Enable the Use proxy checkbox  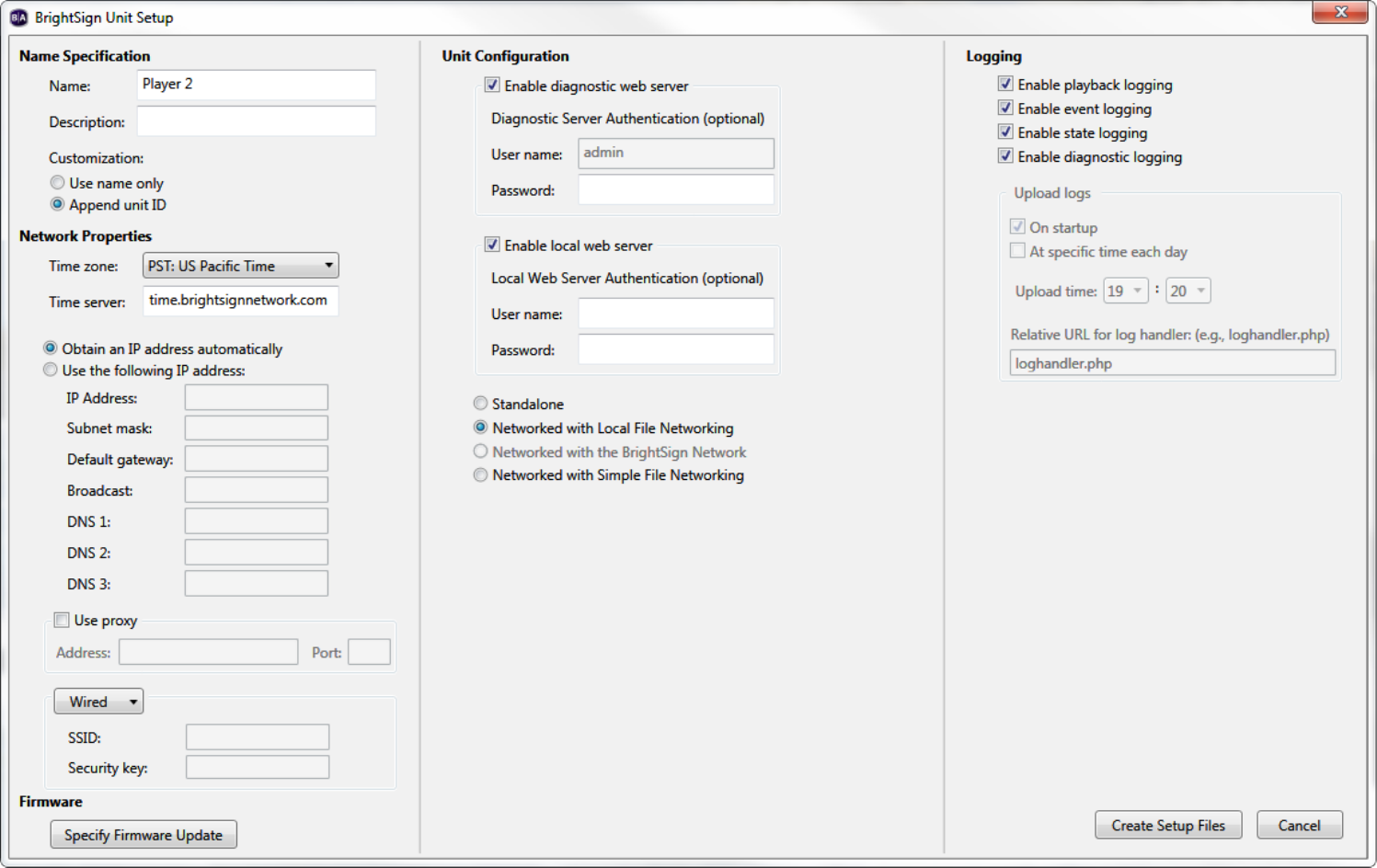click(62, 621)
